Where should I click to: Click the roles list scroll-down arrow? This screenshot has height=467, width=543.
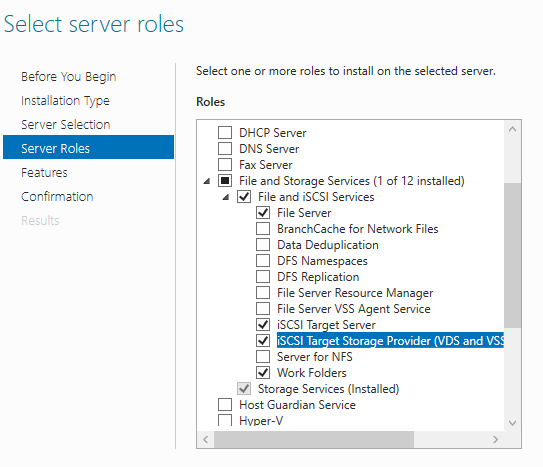coord(513,423)
